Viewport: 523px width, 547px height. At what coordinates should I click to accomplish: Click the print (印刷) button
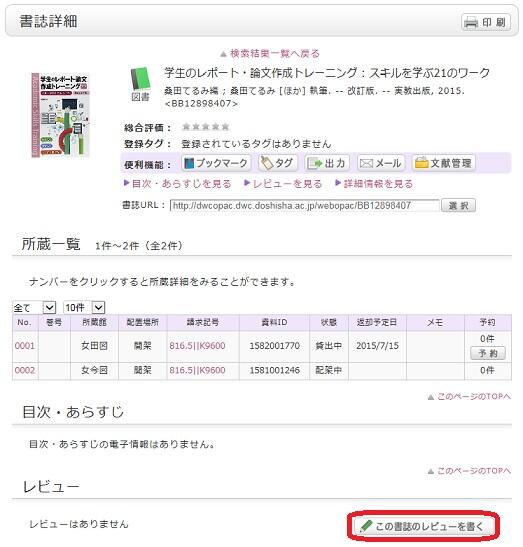click(x=486, y=22)
